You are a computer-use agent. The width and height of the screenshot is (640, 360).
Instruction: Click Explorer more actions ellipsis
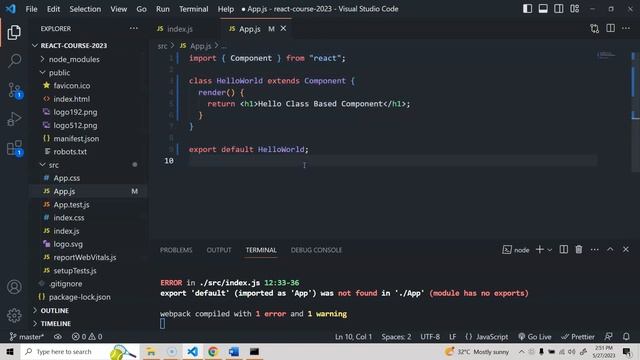pos(133,29)
